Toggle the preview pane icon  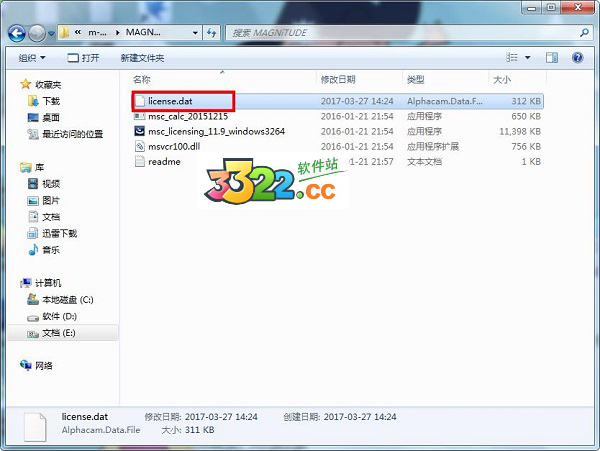coord(551,58)
